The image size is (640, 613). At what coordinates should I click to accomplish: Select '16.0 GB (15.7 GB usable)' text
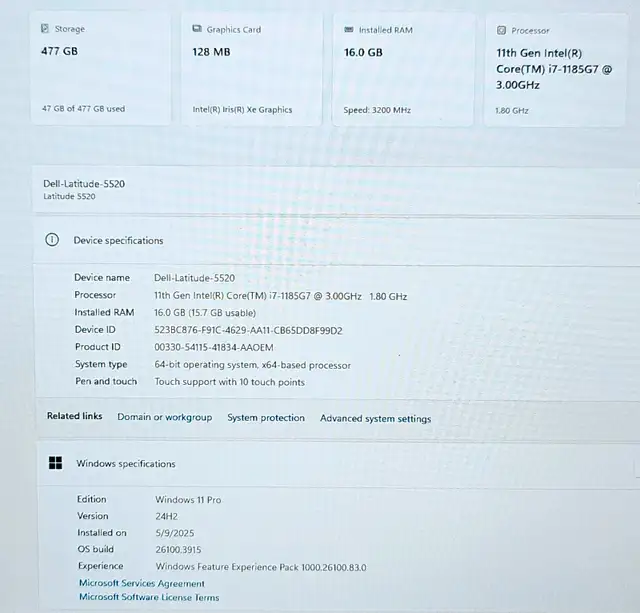tap(205, 313)
